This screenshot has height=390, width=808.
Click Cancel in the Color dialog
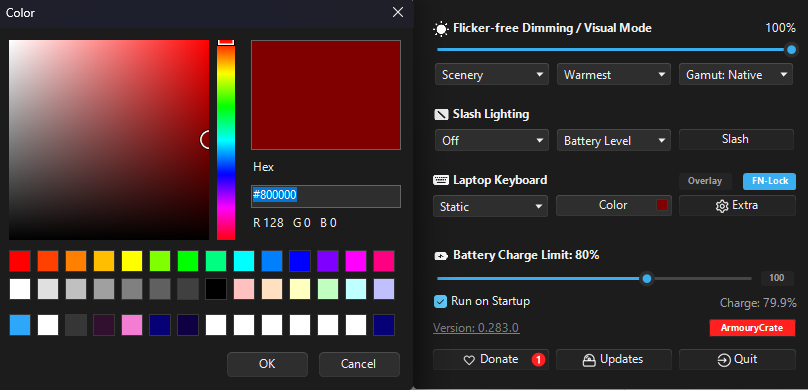click(x=359, y=364)
